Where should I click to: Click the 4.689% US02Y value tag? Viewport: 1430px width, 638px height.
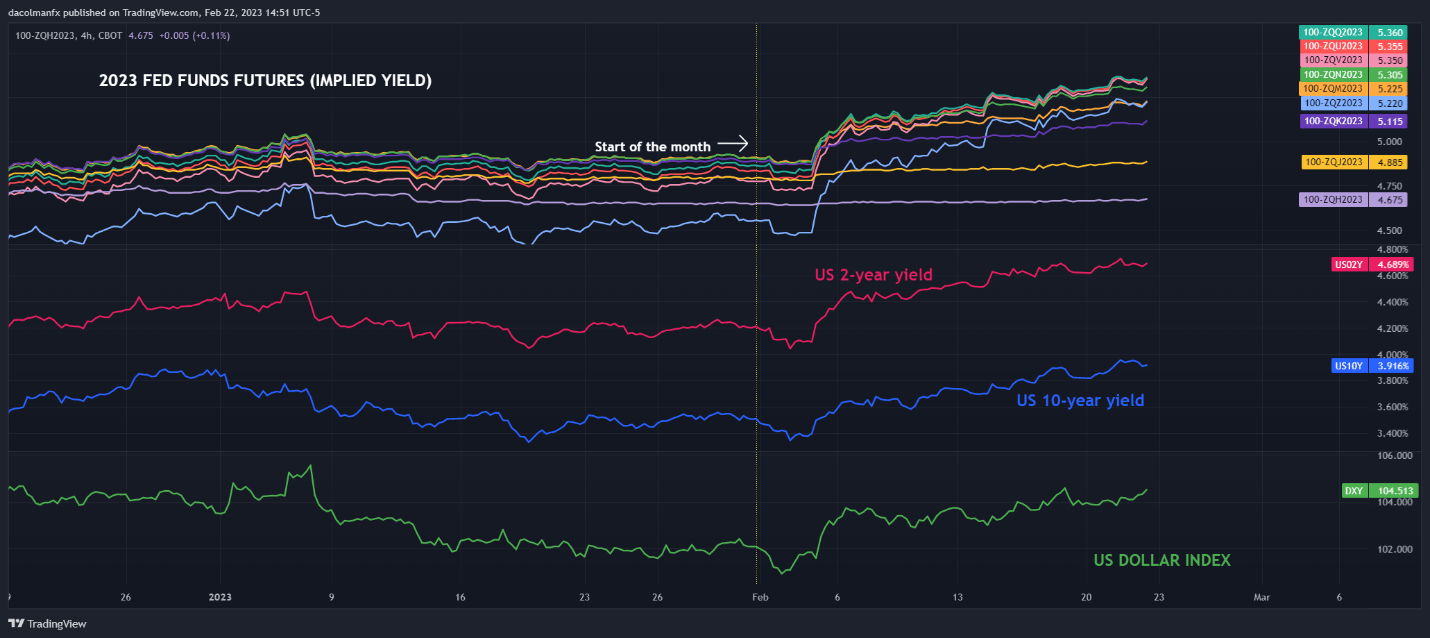coord(1389,265)
